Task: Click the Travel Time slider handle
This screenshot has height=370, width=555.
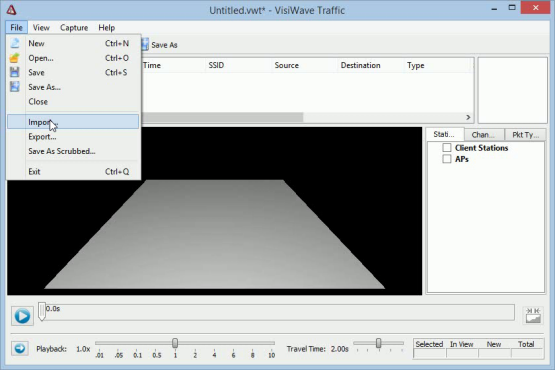Action: (x=378, y=343)
